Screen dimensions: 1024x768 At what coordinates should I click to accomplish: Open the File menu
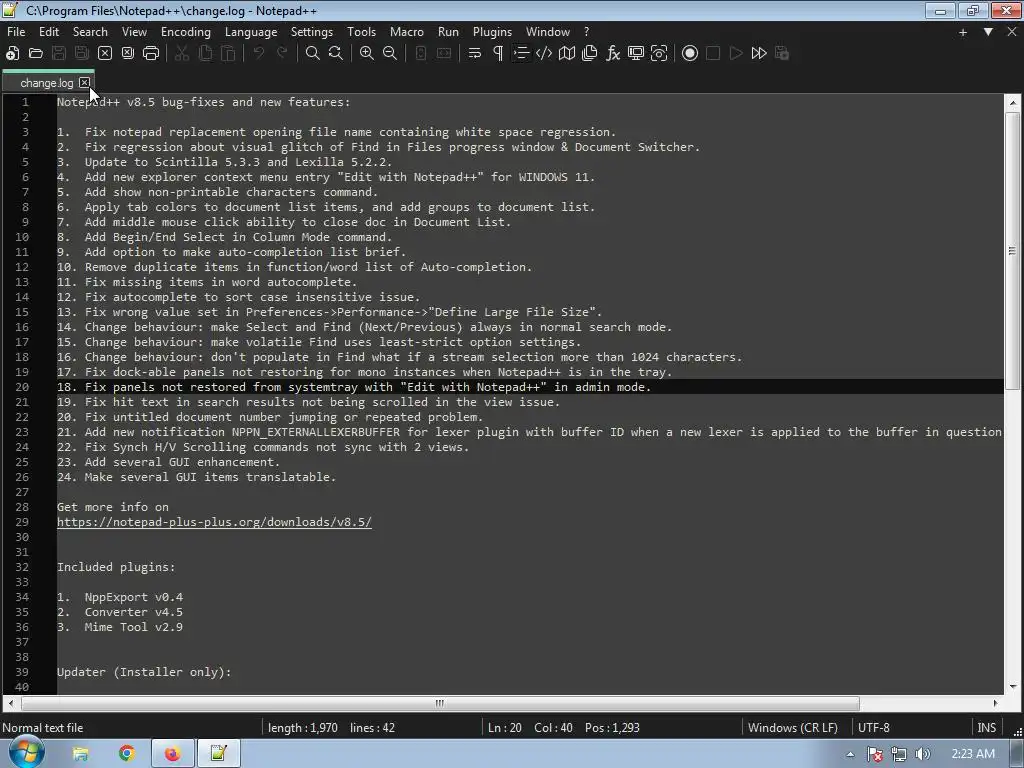[x=16, y=31]
